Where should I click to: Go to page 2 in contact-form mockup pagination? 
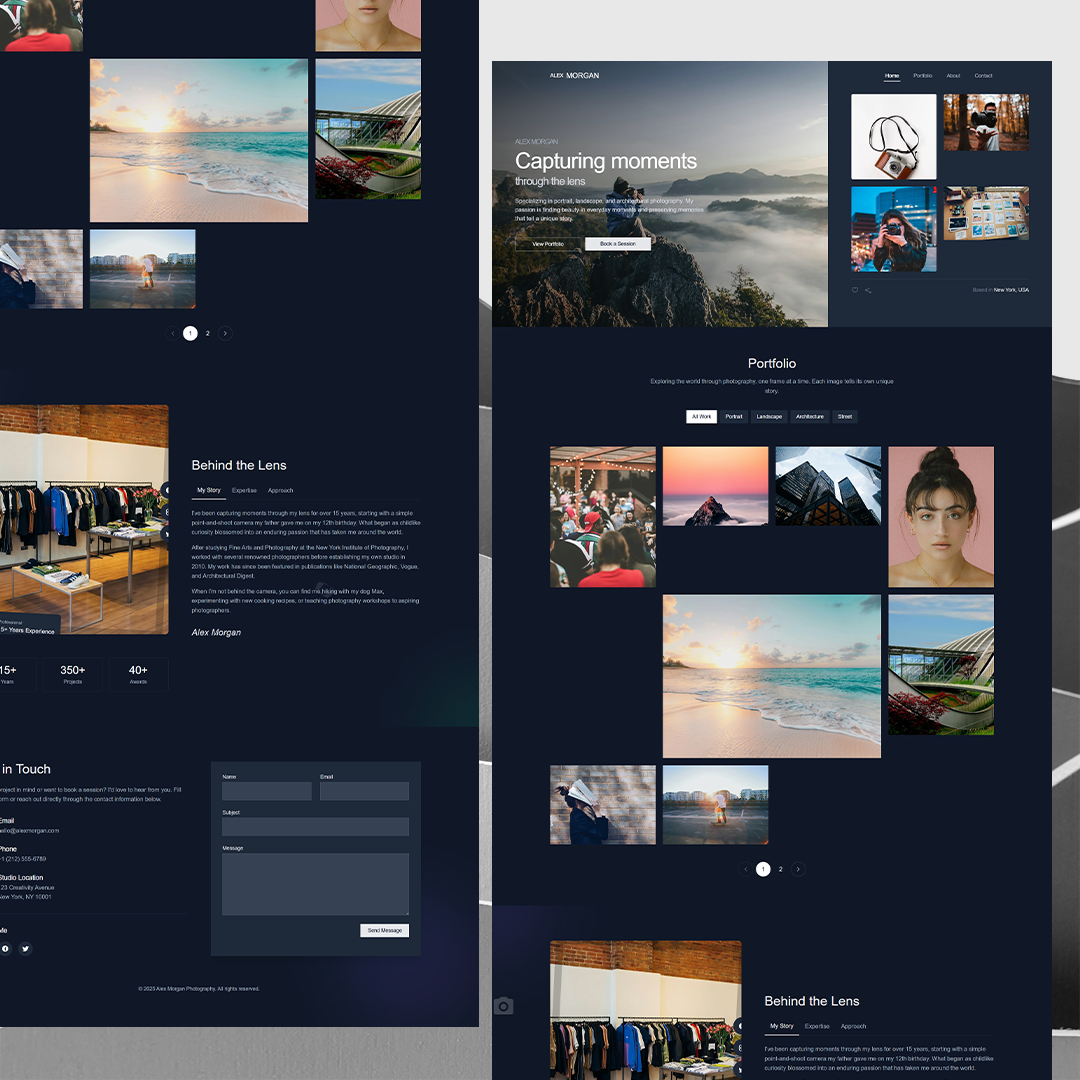(207, 333)
